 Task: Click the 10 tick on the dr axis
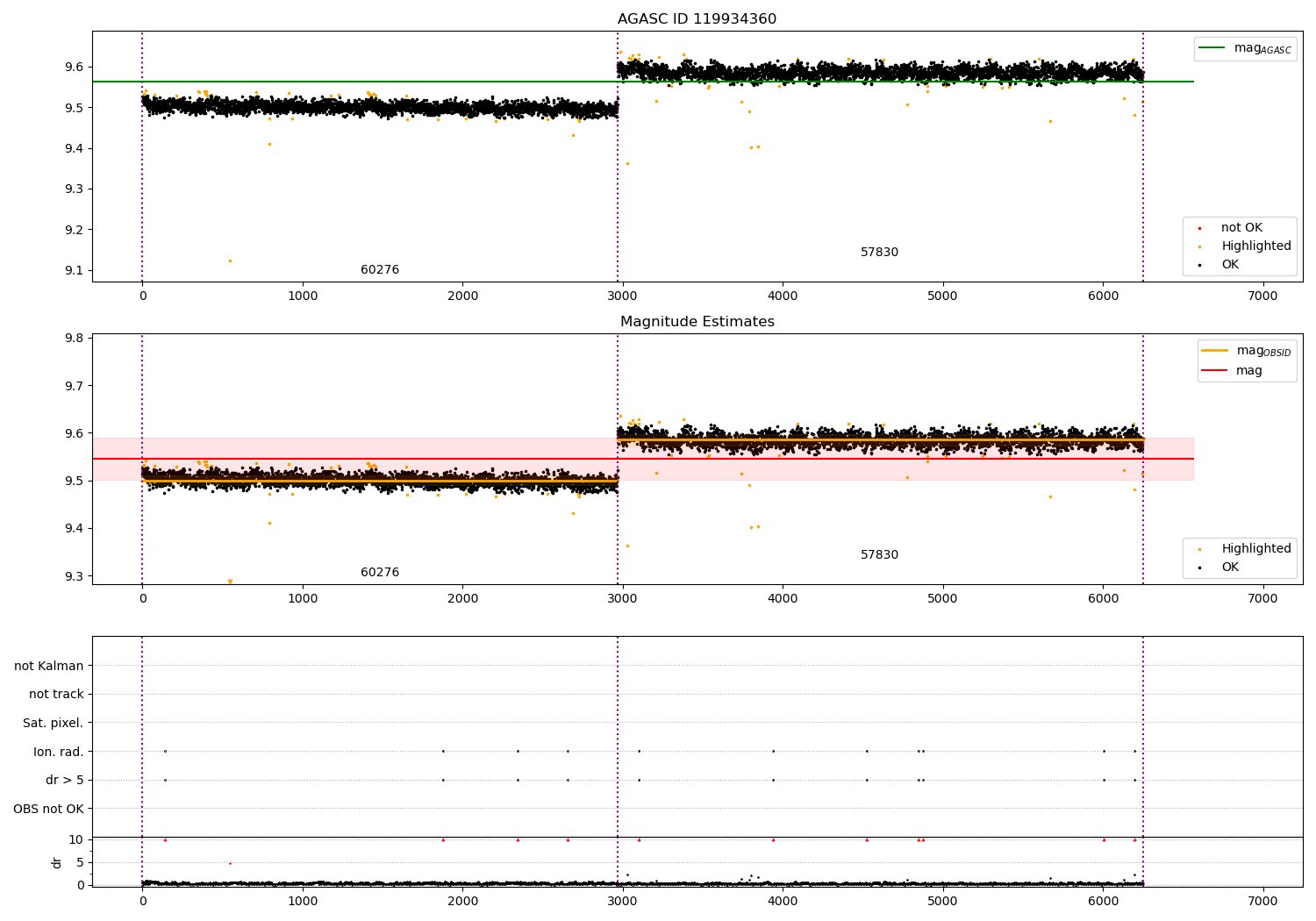click(x=75, y=840)
